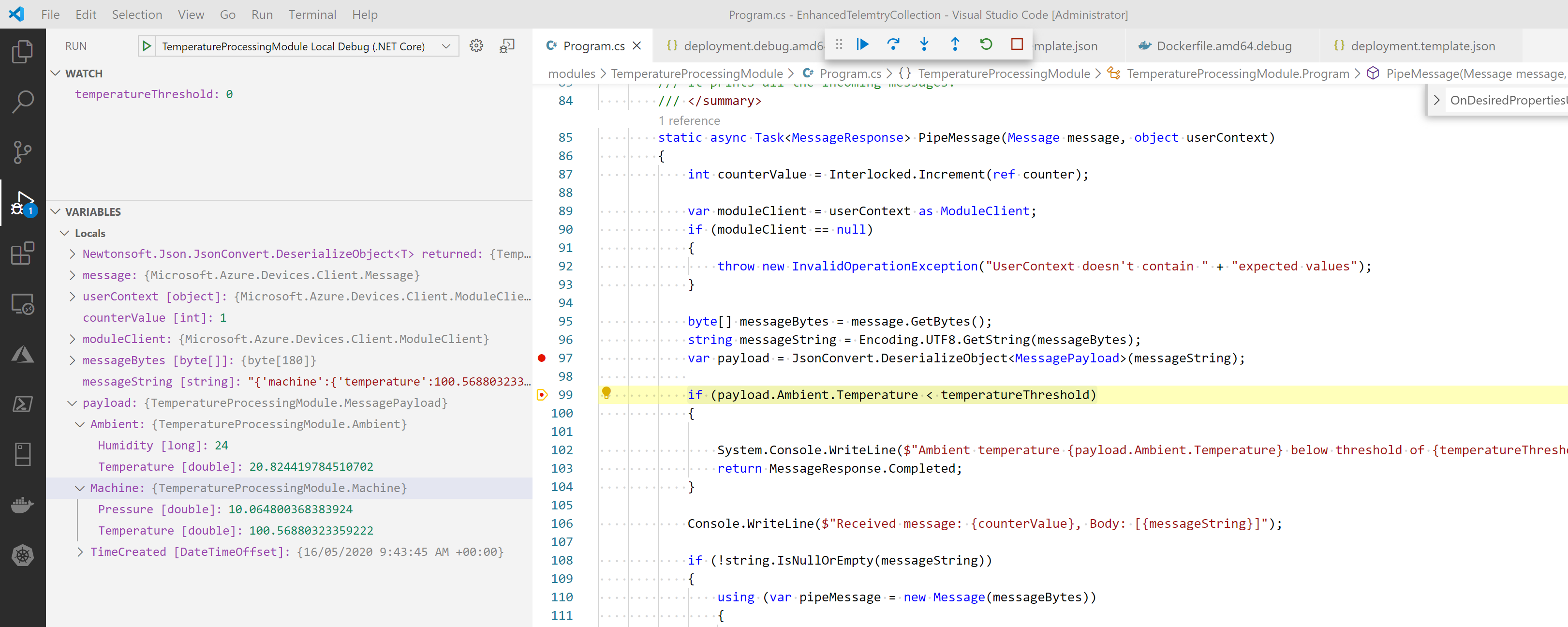
Task: Collapse the WATCH section
Action: pyautogui.click(x=56, y=73)
